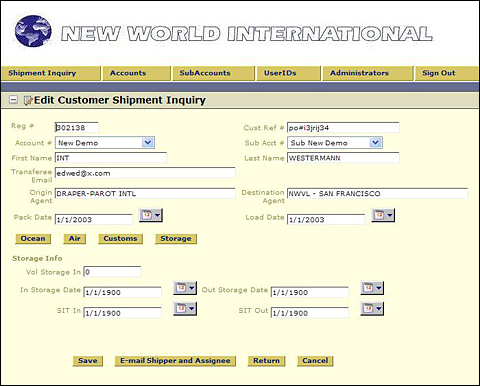The height and width of the screenshot is (386, 480).
Task: Open the Out Storage Date calendar picker
Action: pos(372,288)
